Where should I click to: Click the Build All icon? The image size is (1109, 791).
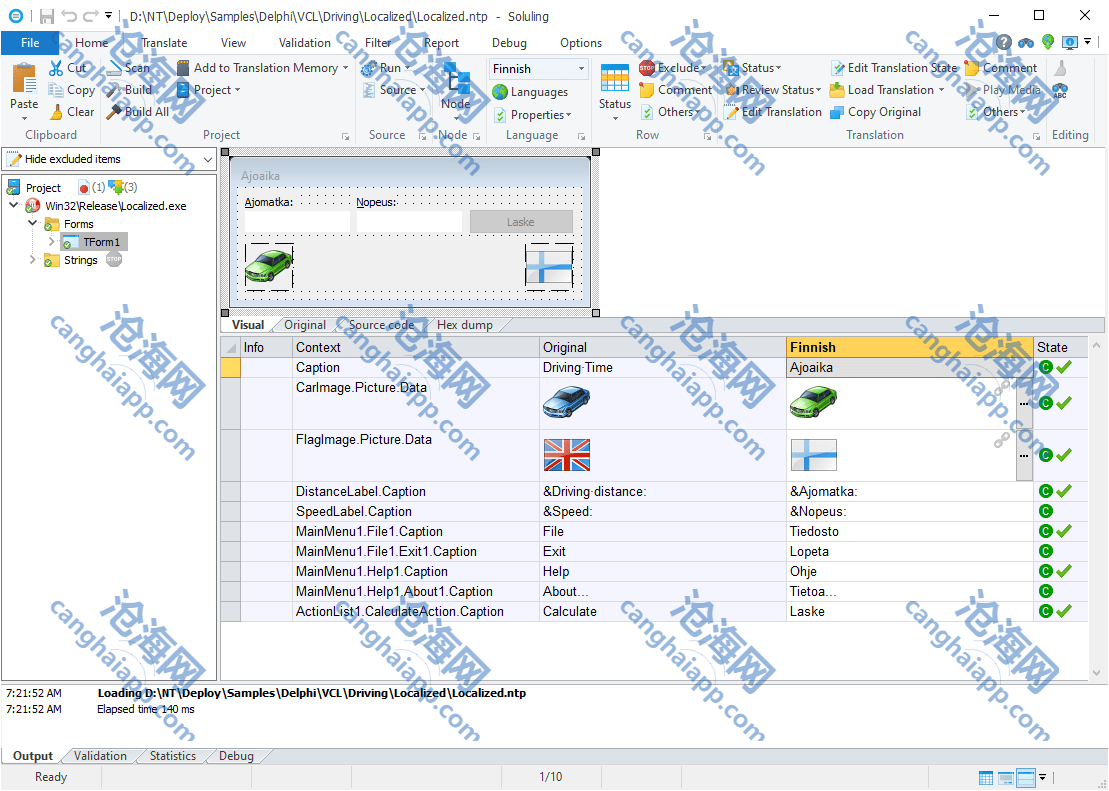(114, 112)
